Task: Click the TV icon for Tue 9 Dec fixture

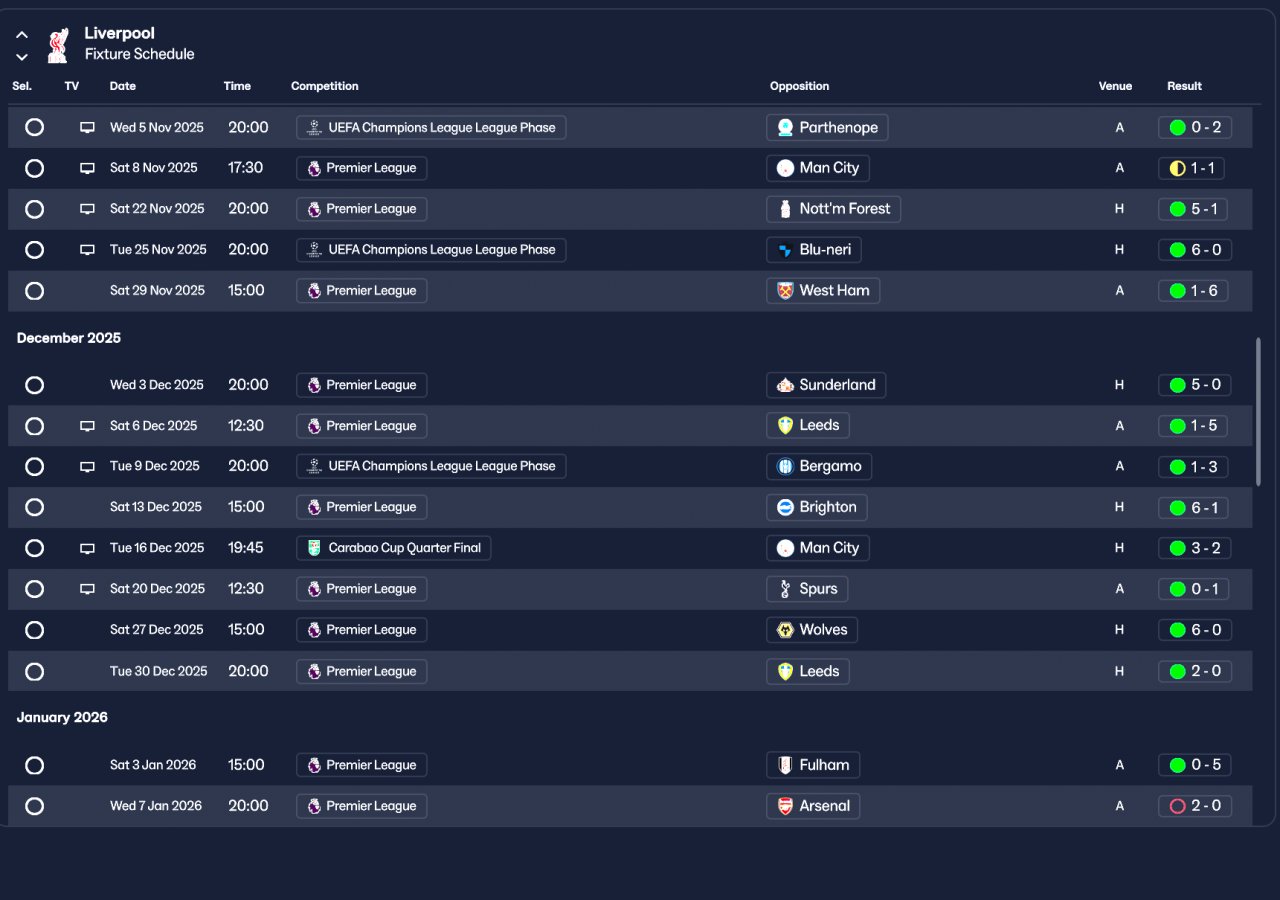Action: pos(87,466)
